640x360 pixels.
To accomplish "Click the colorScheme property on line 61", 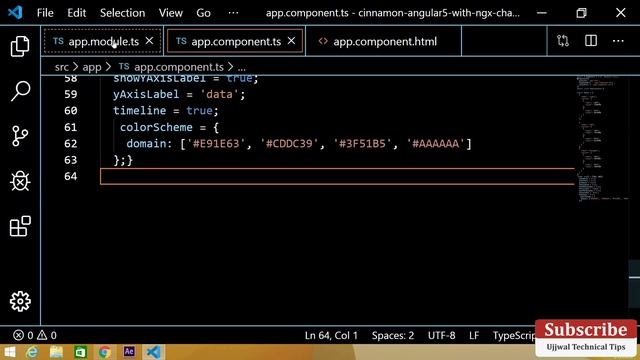I will [156, 127].
